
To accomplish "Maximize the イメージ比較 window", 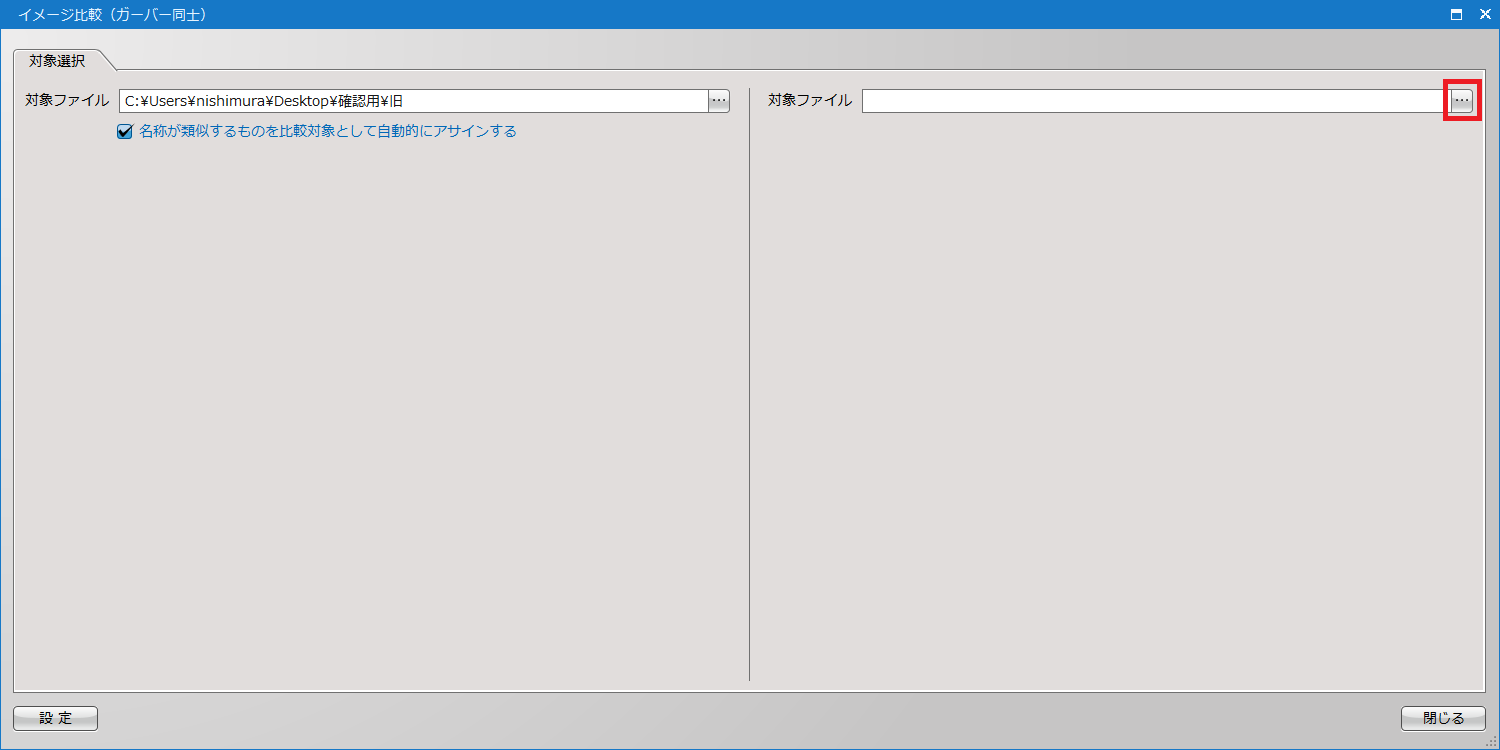I will tap(1457, 15).
